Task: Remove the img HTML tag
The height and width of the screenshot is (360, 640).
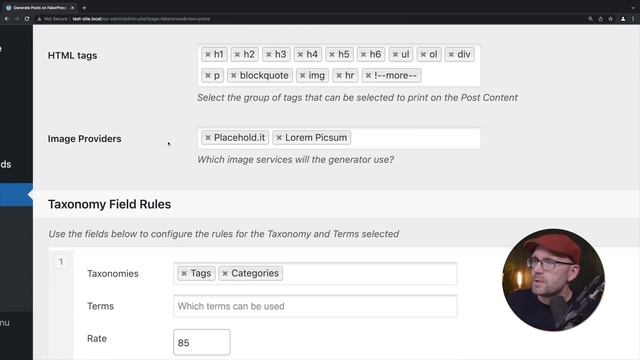Action: click(302, 76)
